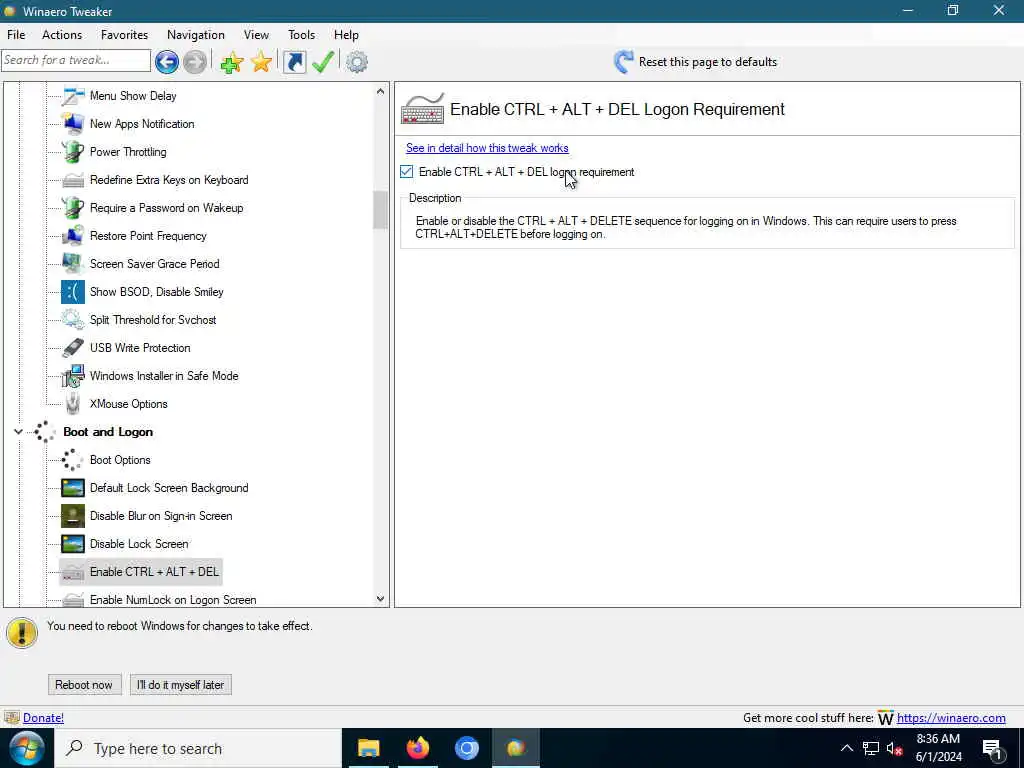
Task: Click the blue Back navigation arrow
Action: tap(167, 62)
